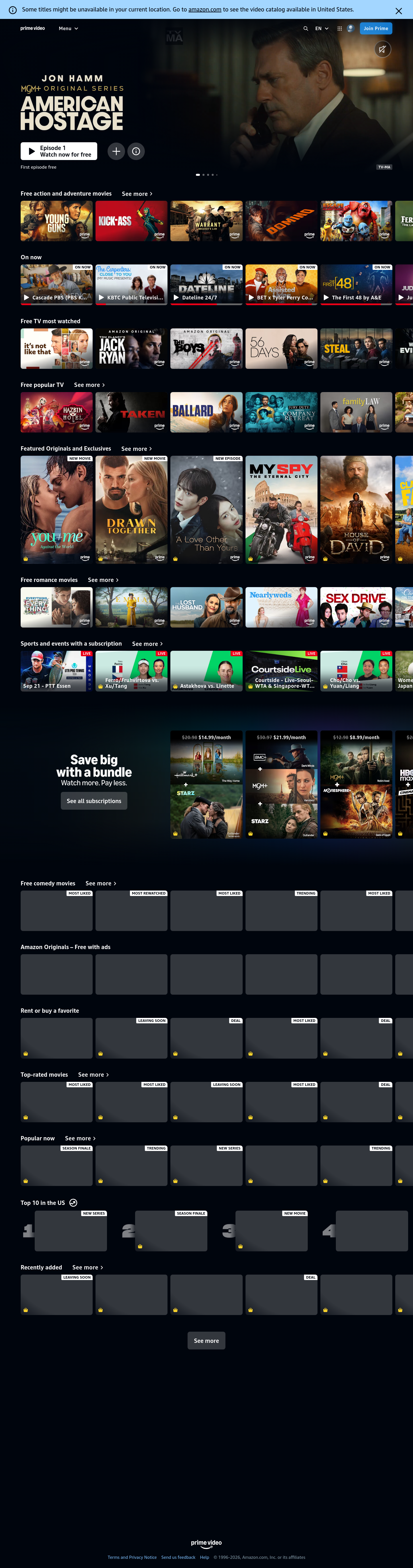Open the Jack Ryan card
Screen dimensions: 413x1568
tap(131, 349)
